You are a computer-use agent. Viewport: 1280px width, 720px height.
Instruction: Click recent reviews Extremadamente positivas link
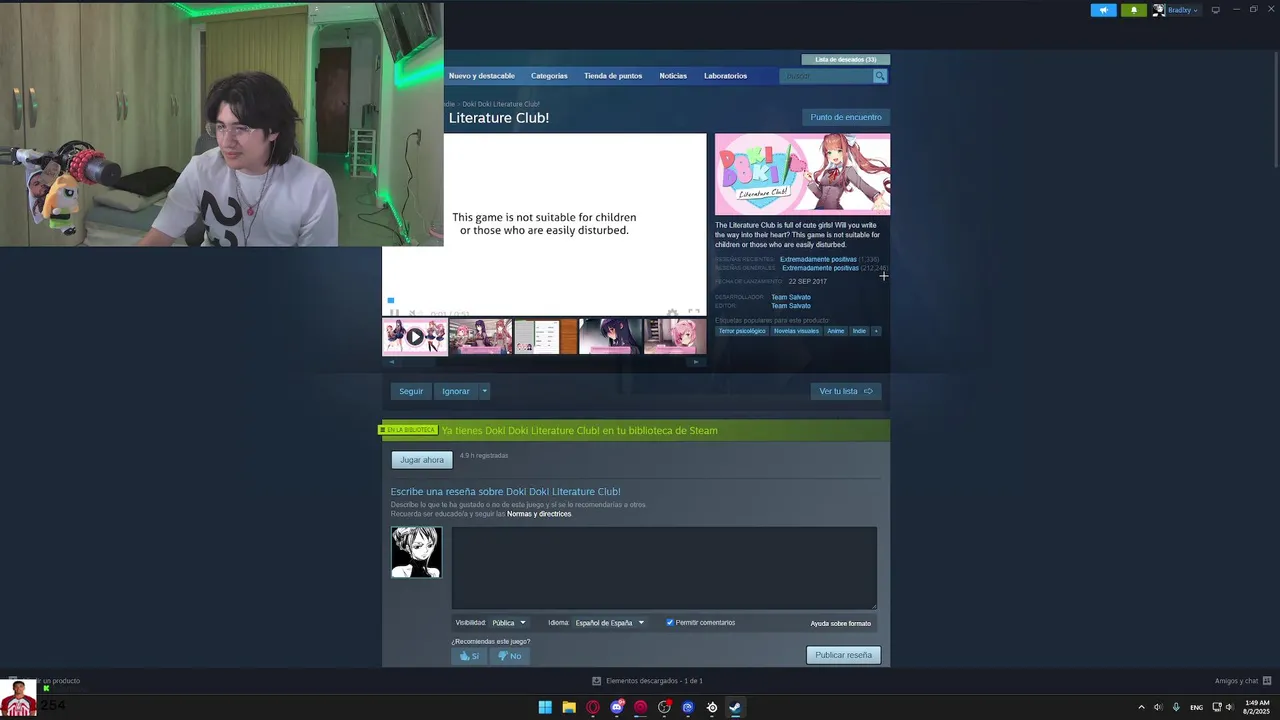pyautogui.click(x=818, y=260)
